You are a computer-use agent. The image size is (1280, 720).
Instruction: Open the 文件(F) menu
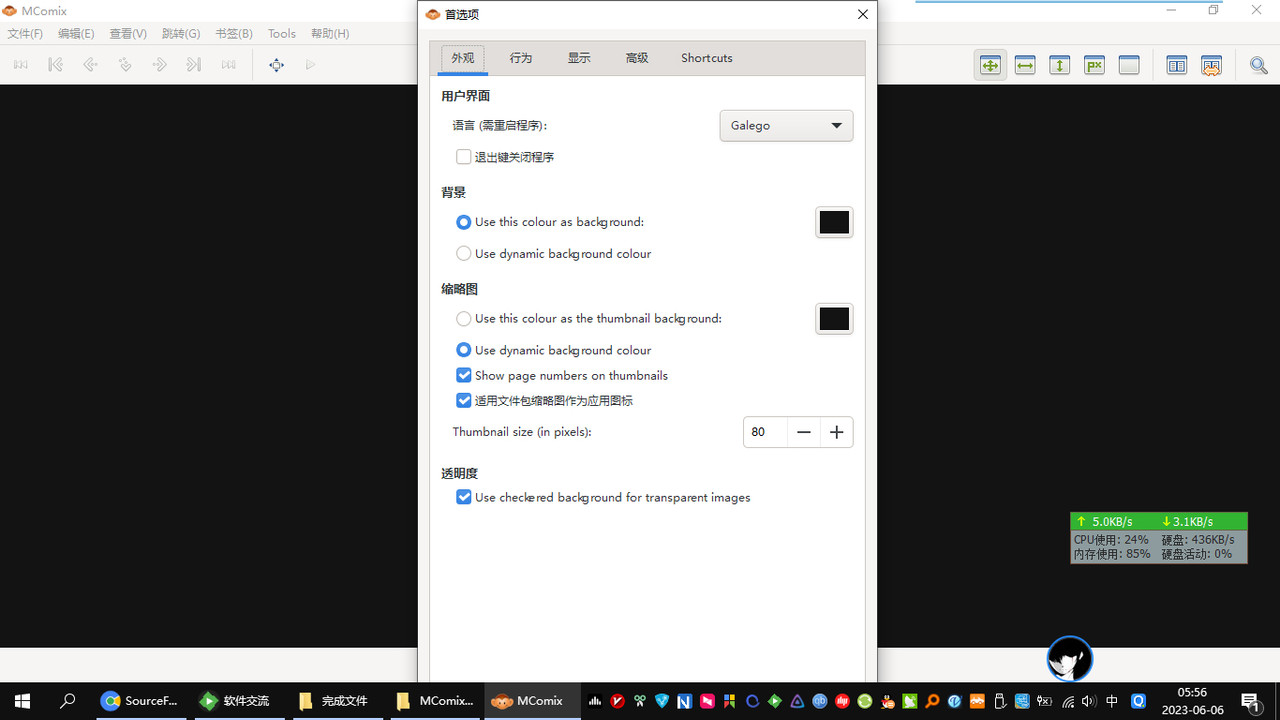coord(26,34)
